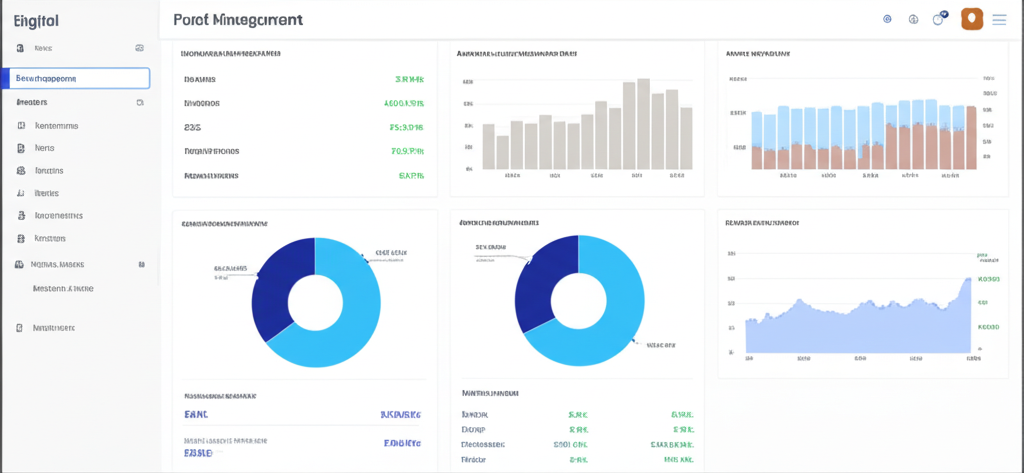Click the "Nens" sidebar icon

click(x=21, y=148)
